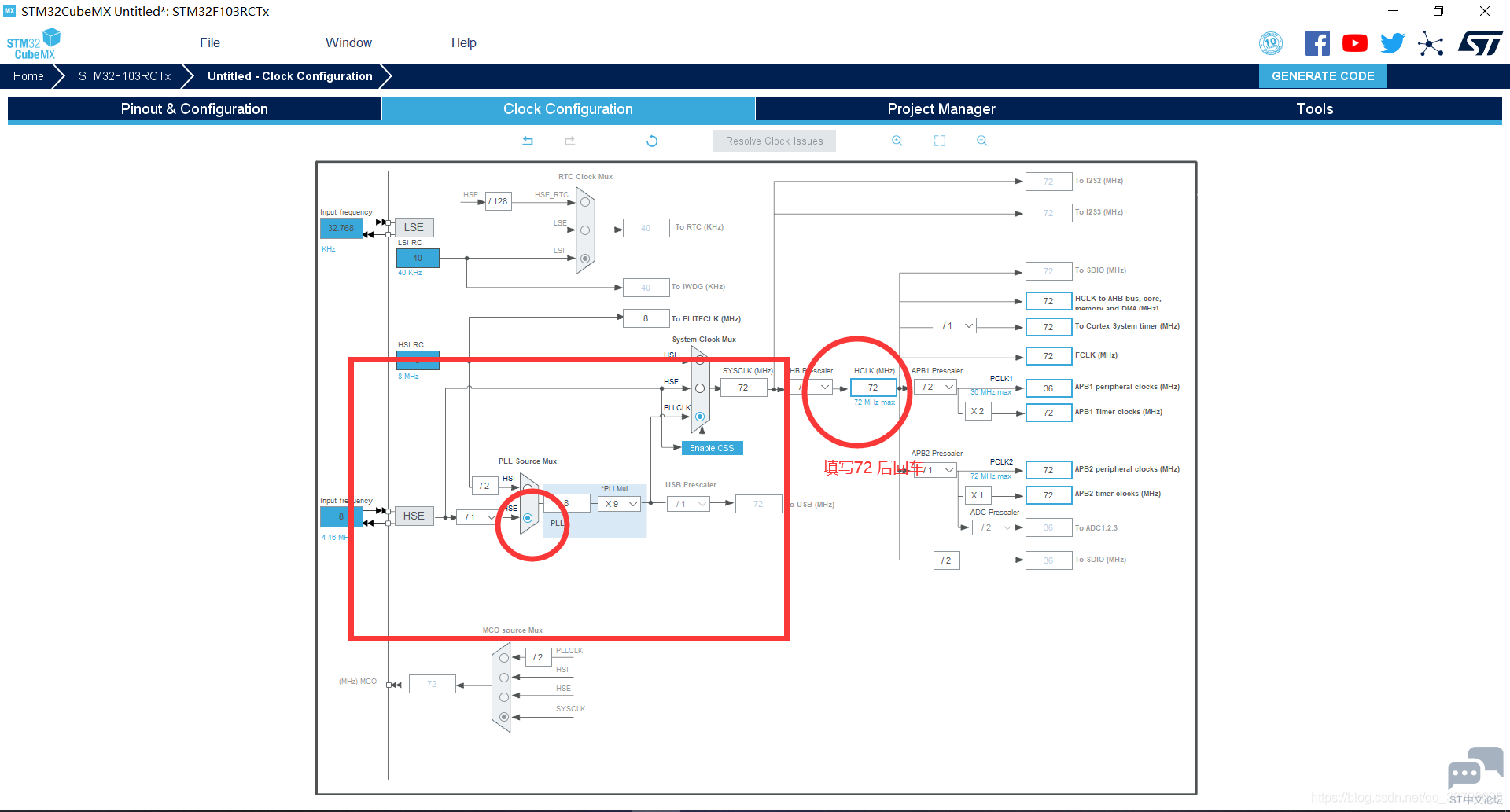Viewport: 1510px width, 812px height.
Task: Open the HSE divider /1 dropdown
Action: [x=477, y=517]
